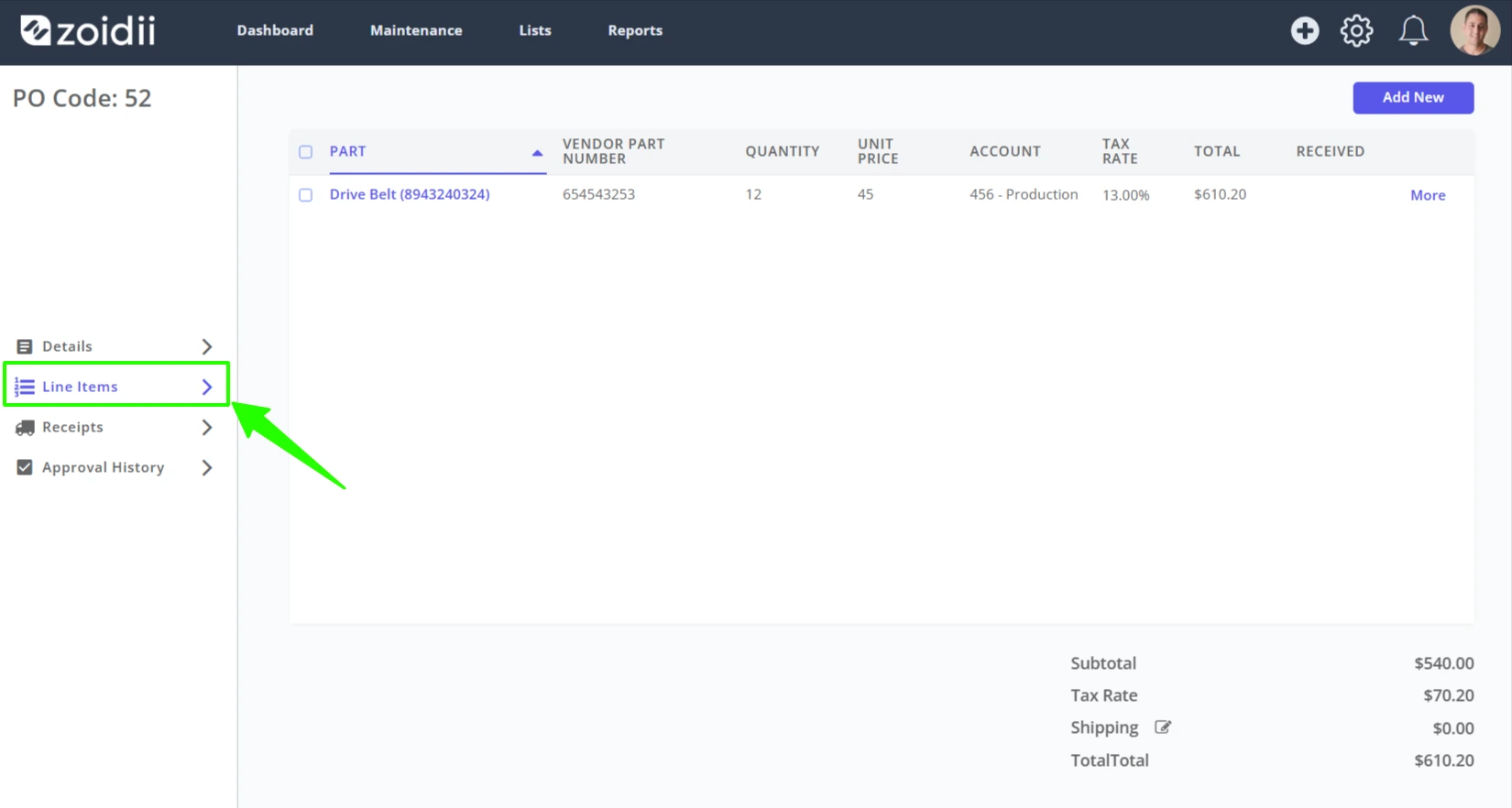
Task: Click the Shipping label
Action: (1104, 727)
